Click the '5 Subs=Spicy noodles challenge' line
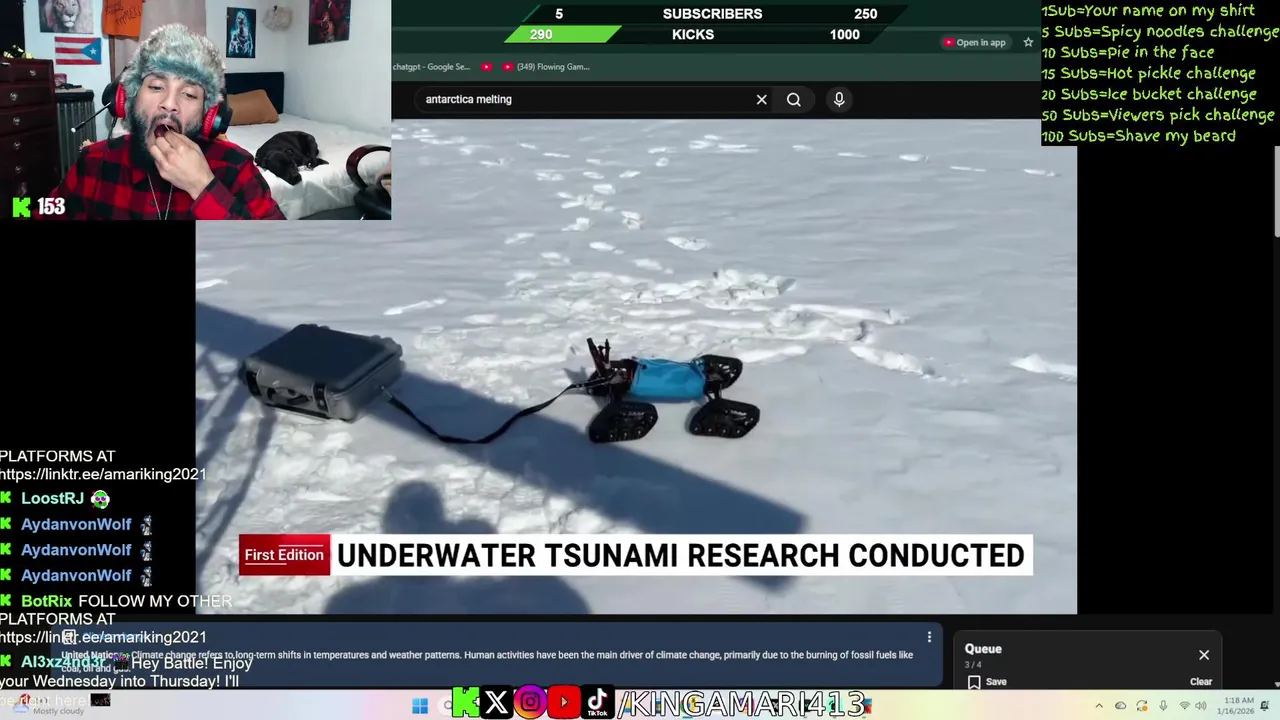This screenshot has width=1280, height=720. 1160,32
